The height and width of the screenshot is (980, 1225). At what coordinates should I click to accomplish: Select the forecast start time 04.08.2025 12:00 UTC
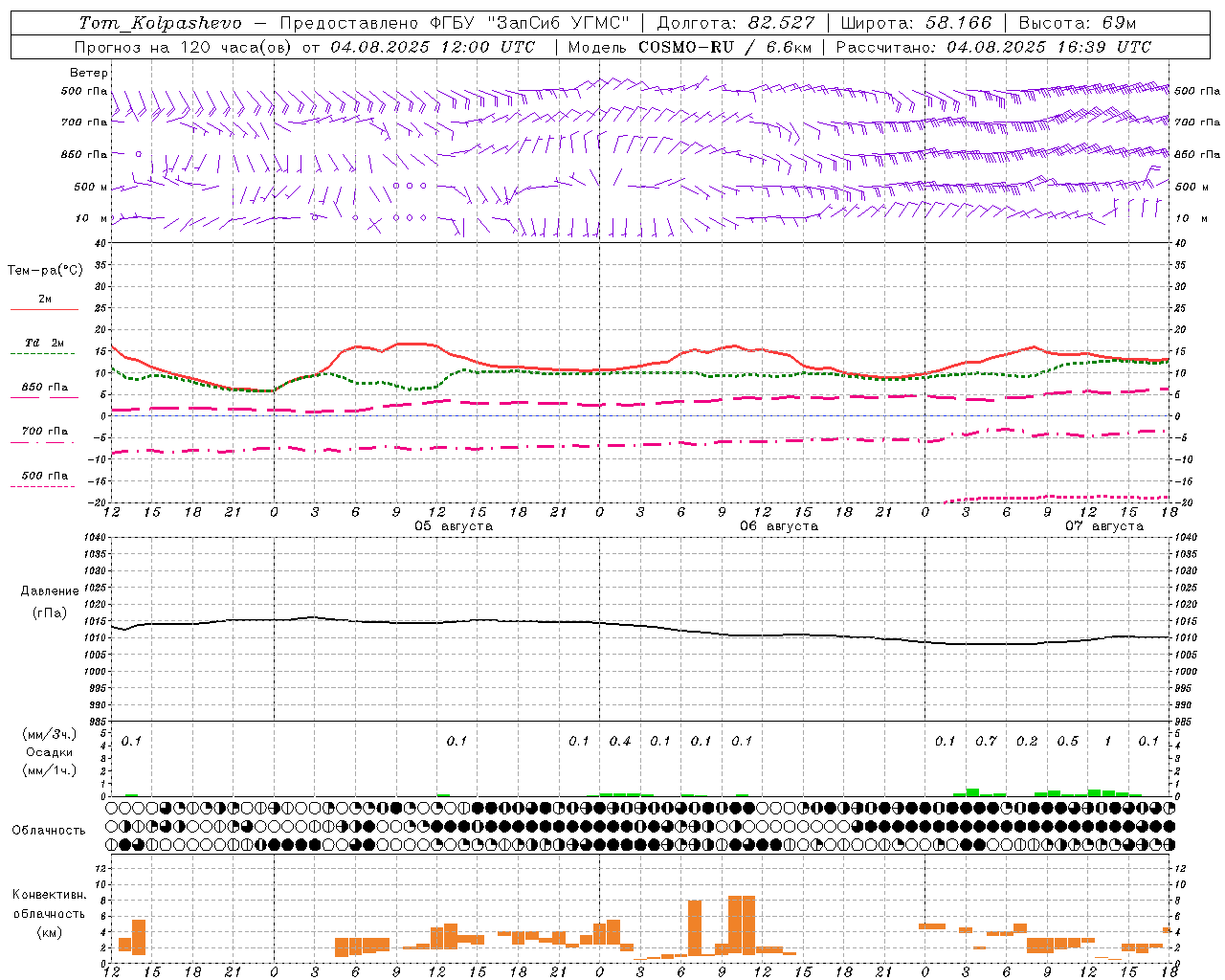click(x=433, y=47)
